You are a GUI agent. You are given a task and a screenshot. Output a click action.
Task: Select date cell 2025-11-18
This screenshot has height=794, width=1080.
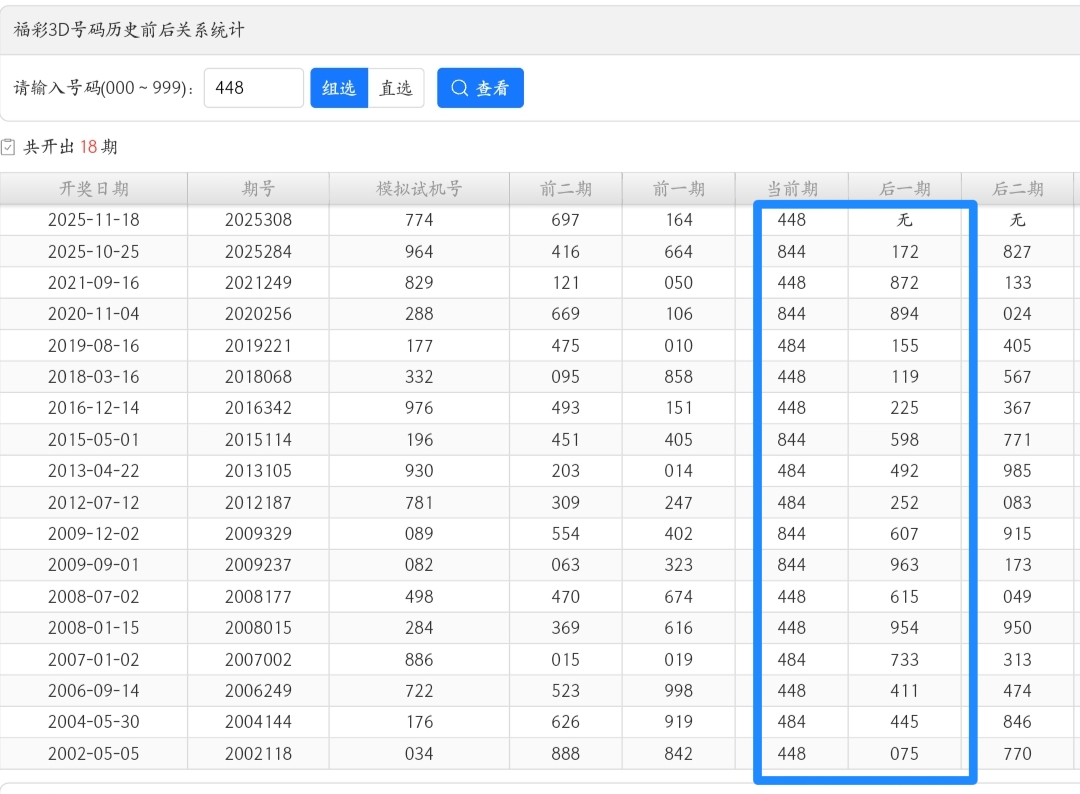click(94, 220)
